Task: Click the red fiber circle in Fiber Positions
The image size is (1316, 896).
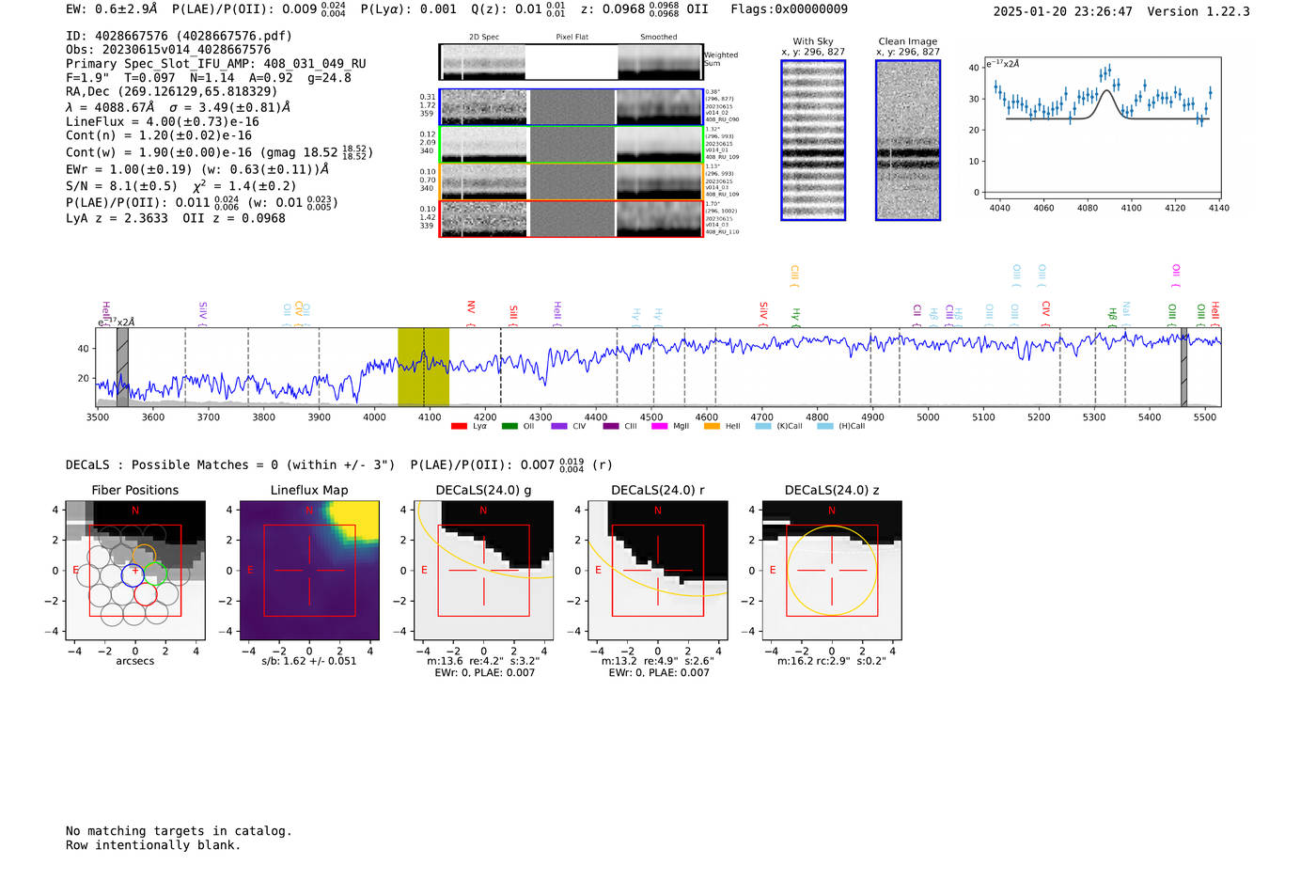Action: click(x=145, y=593)
